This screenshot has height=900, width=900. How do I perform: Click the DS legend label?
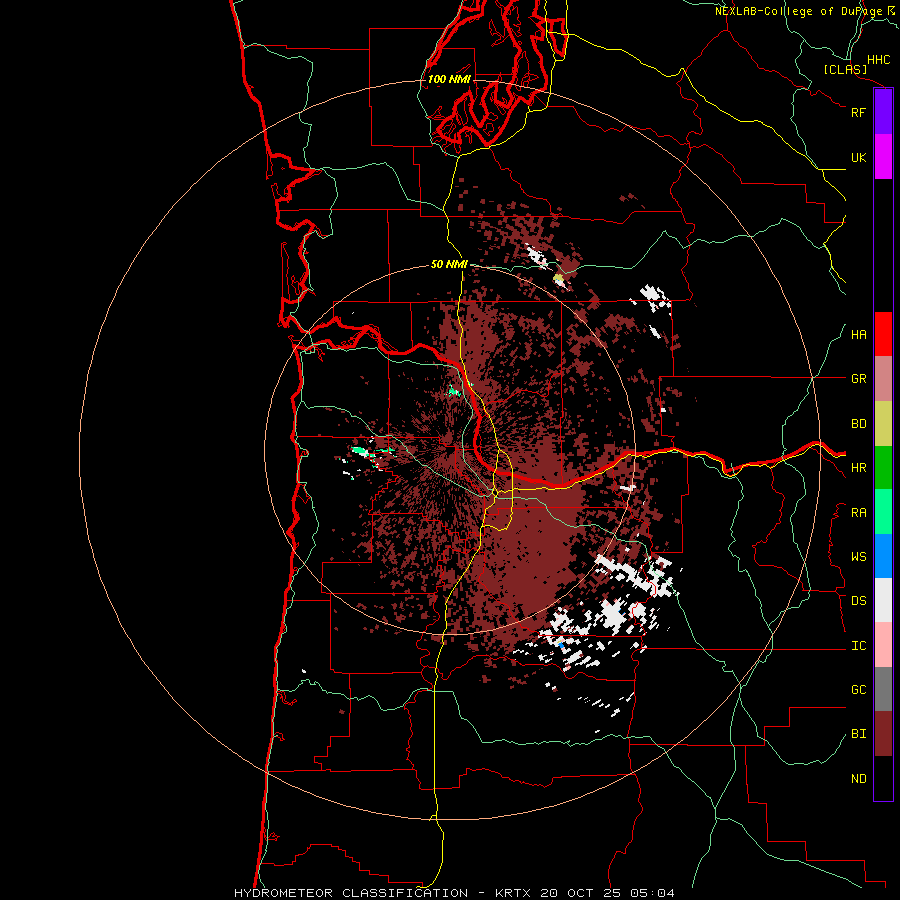(858, 601)
